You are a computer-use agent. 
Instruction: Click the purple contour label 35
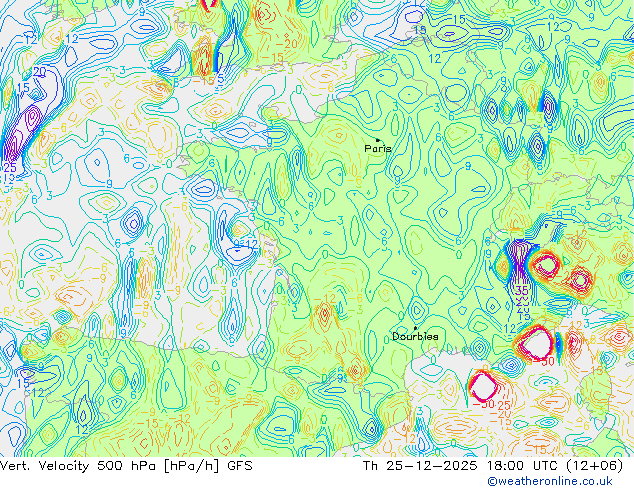pyautogui.click(x=522, y=290)
